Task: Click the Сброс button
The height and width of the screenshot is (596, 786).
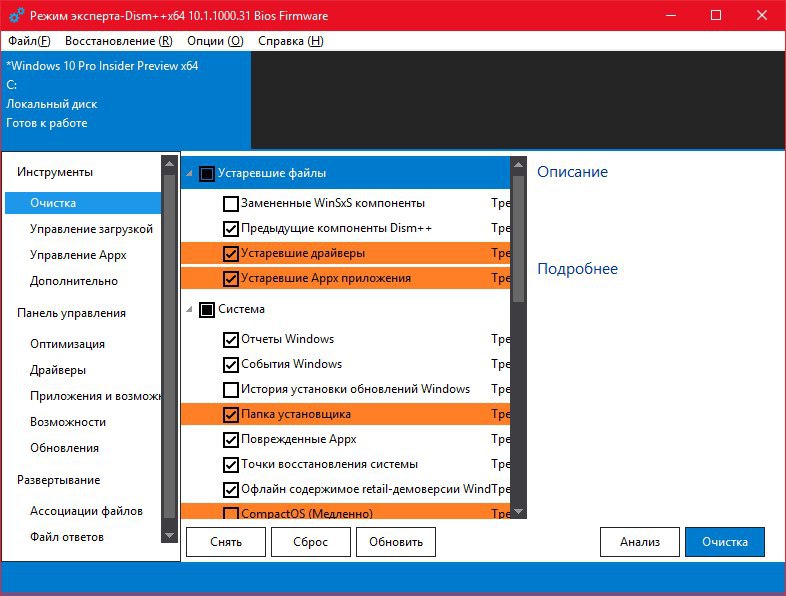Action: 311,542
